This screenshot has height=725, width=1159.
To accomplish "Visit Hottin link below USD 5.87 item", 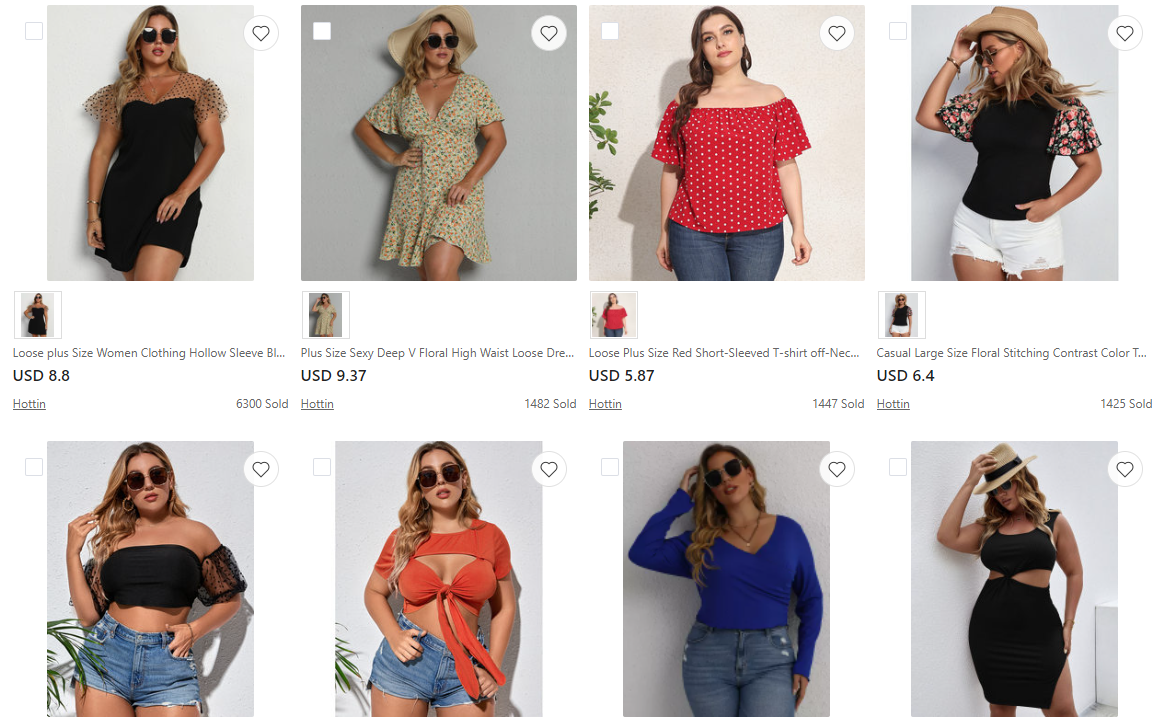I will [605, 404].
